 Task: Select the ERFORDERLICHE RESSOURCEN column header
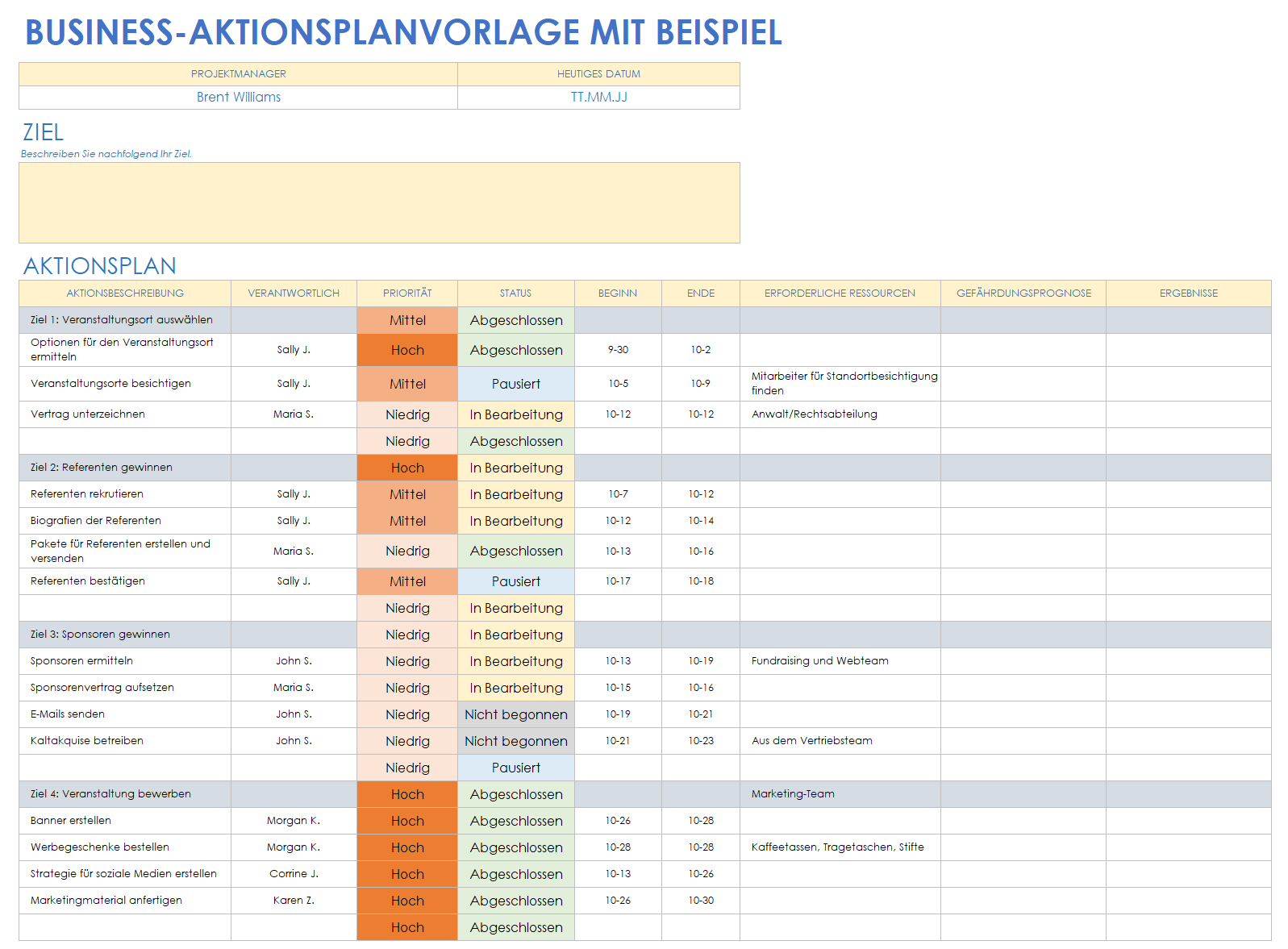(840, 293)
